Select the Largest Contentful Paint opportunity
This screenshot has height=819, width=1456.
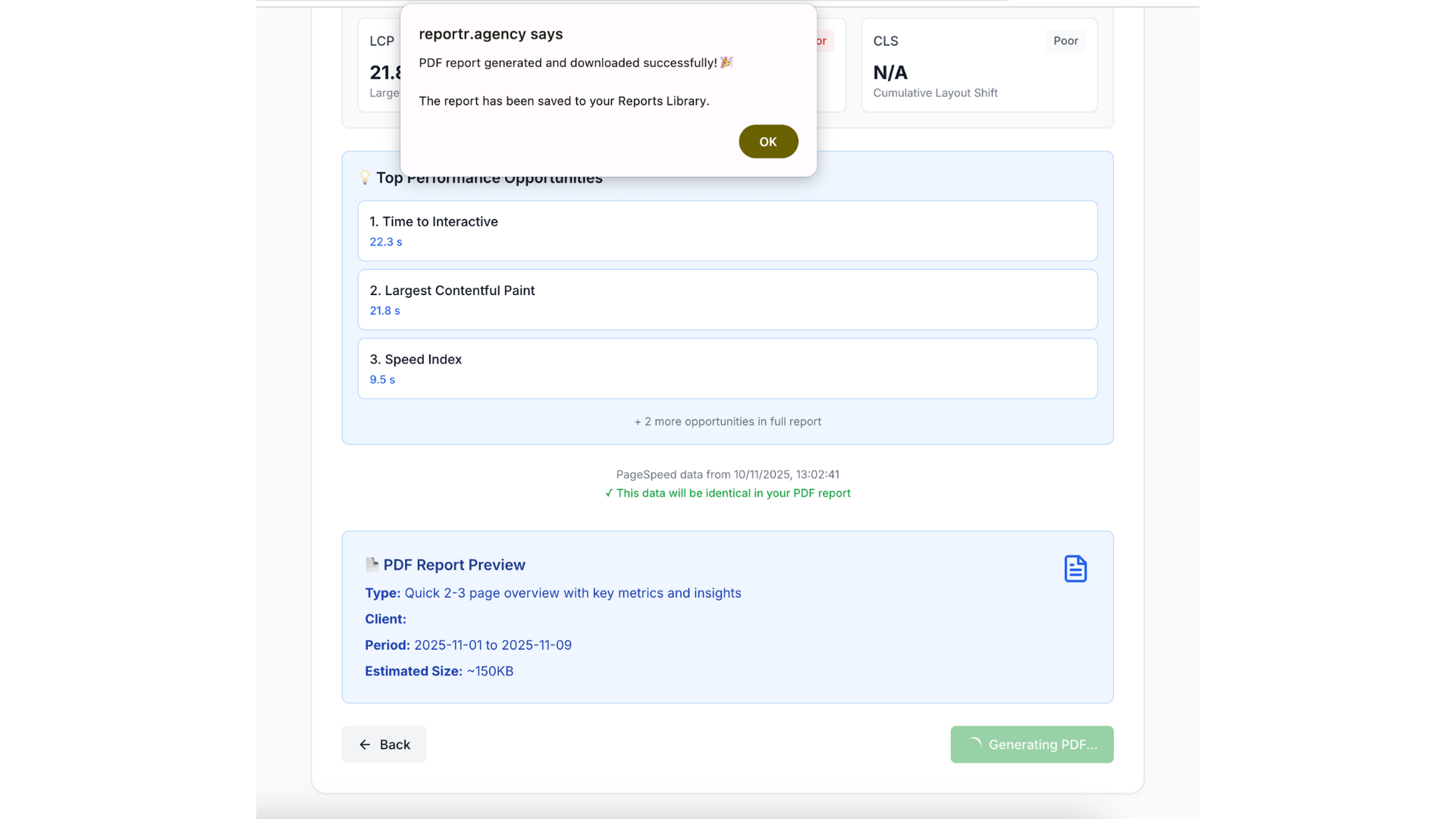(727, 300)
